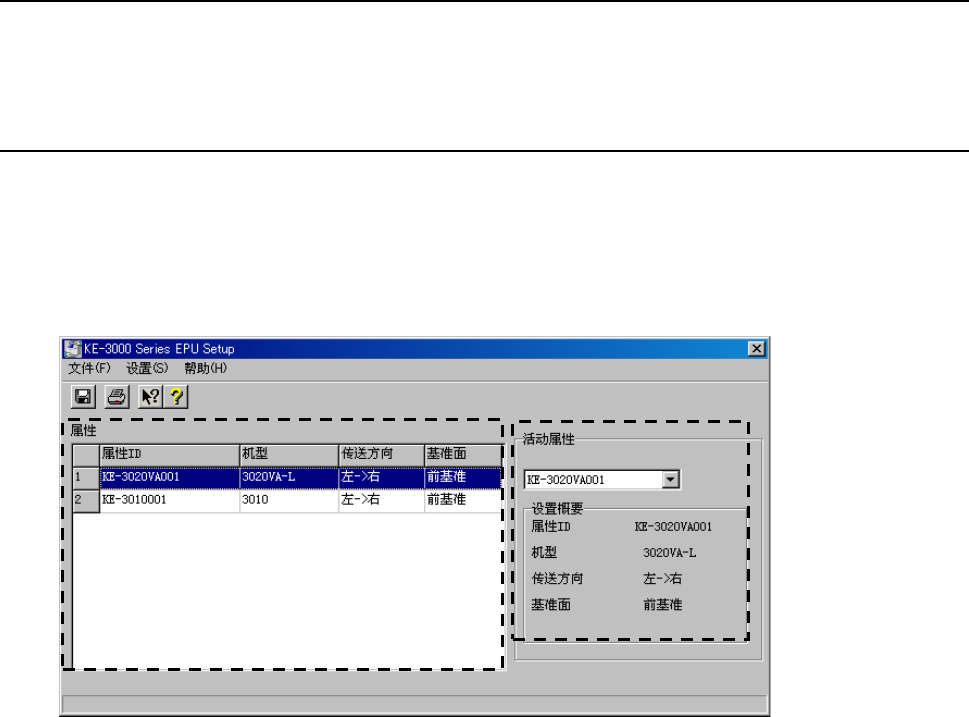Open help via the yellow question mark icon
Viewport: 969px width, 717px height.
coord(176,397)
